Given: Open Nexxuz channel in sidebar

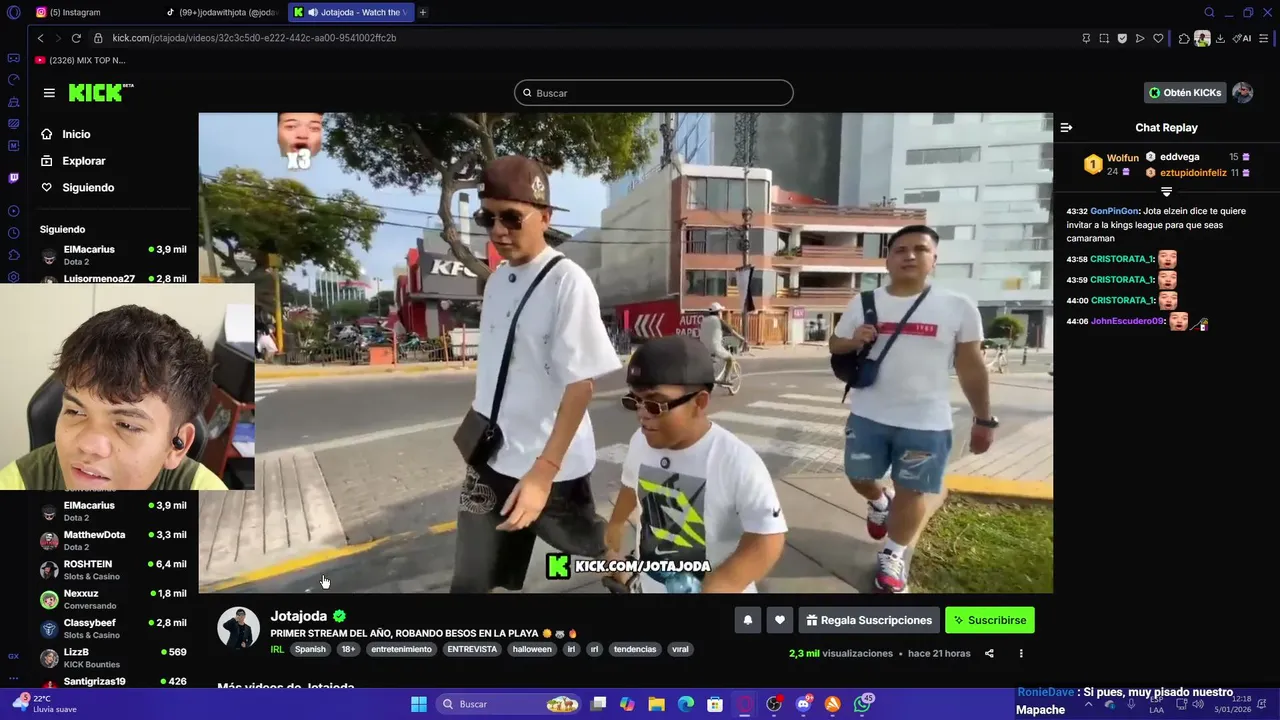Looking at the screenshot, I should pyautogui.click(x=113, y=599).
